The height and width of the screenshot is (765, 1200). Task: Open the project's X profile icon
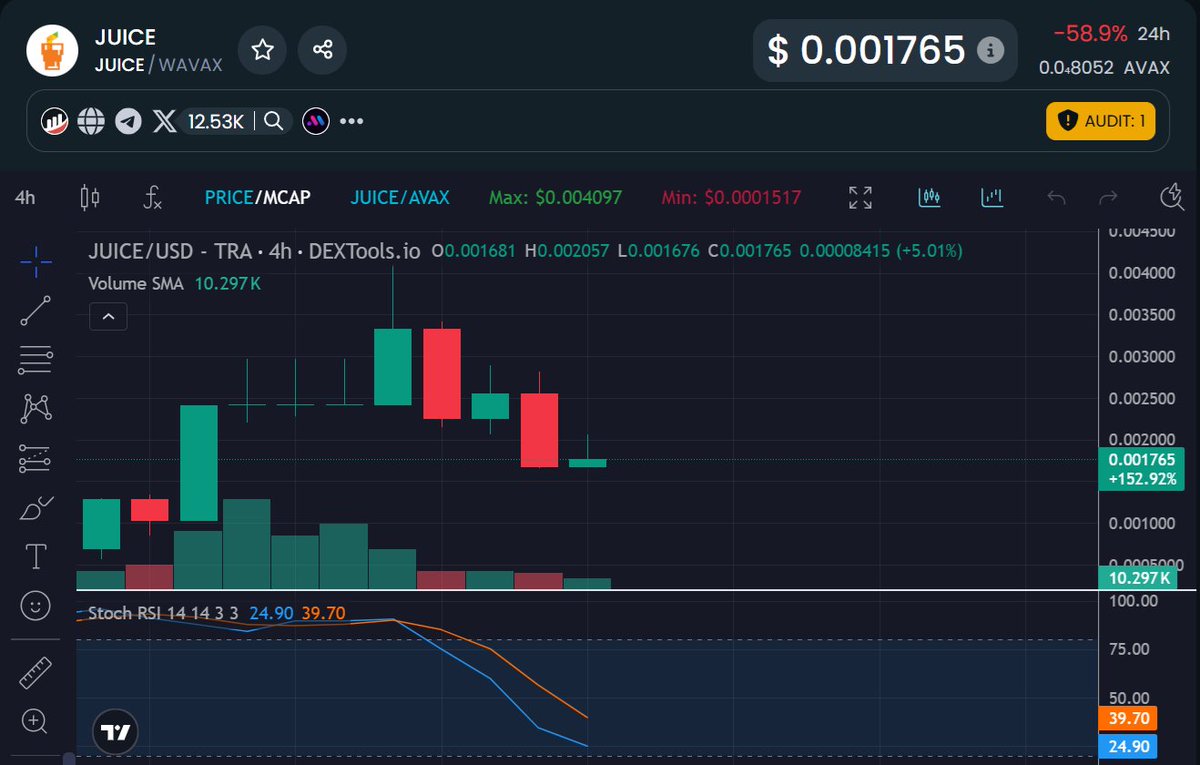[x=164, y=122]
